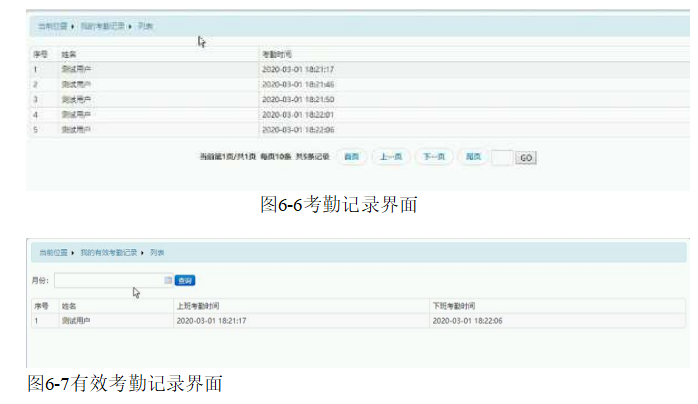Screen dimensions: 698x404
Task: Click 姓名 header in upper table
Action: pyautogui.click(x=69, y=54)
